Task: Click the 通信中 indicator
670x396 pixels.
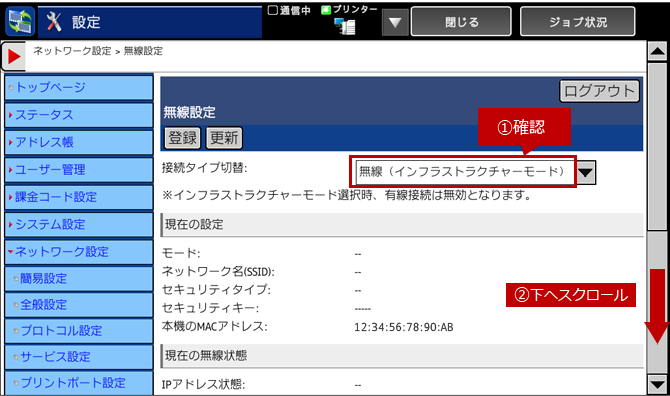Action: click(x=289, y=10)
